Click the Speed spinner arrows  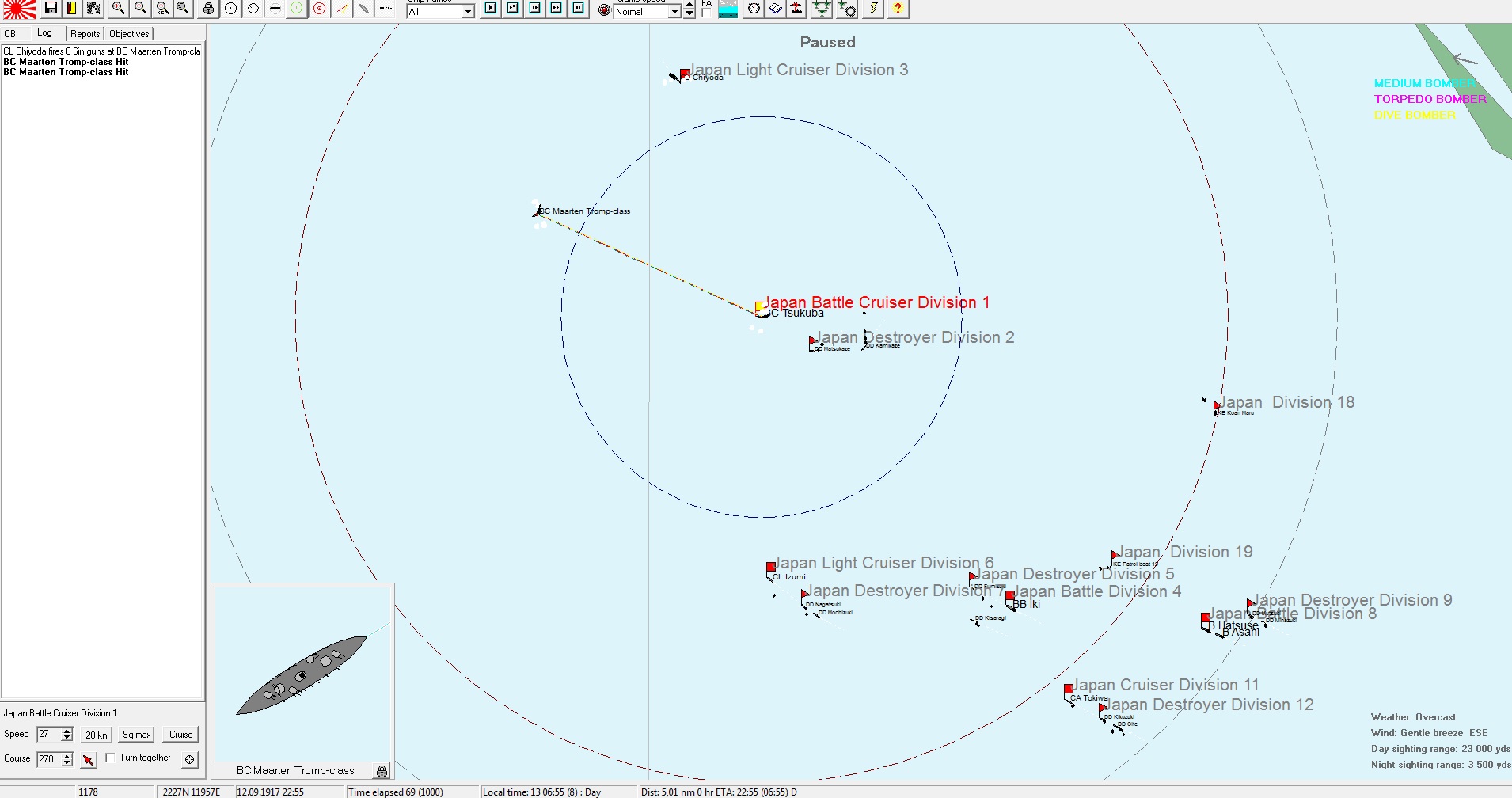[x=67, y=735]
